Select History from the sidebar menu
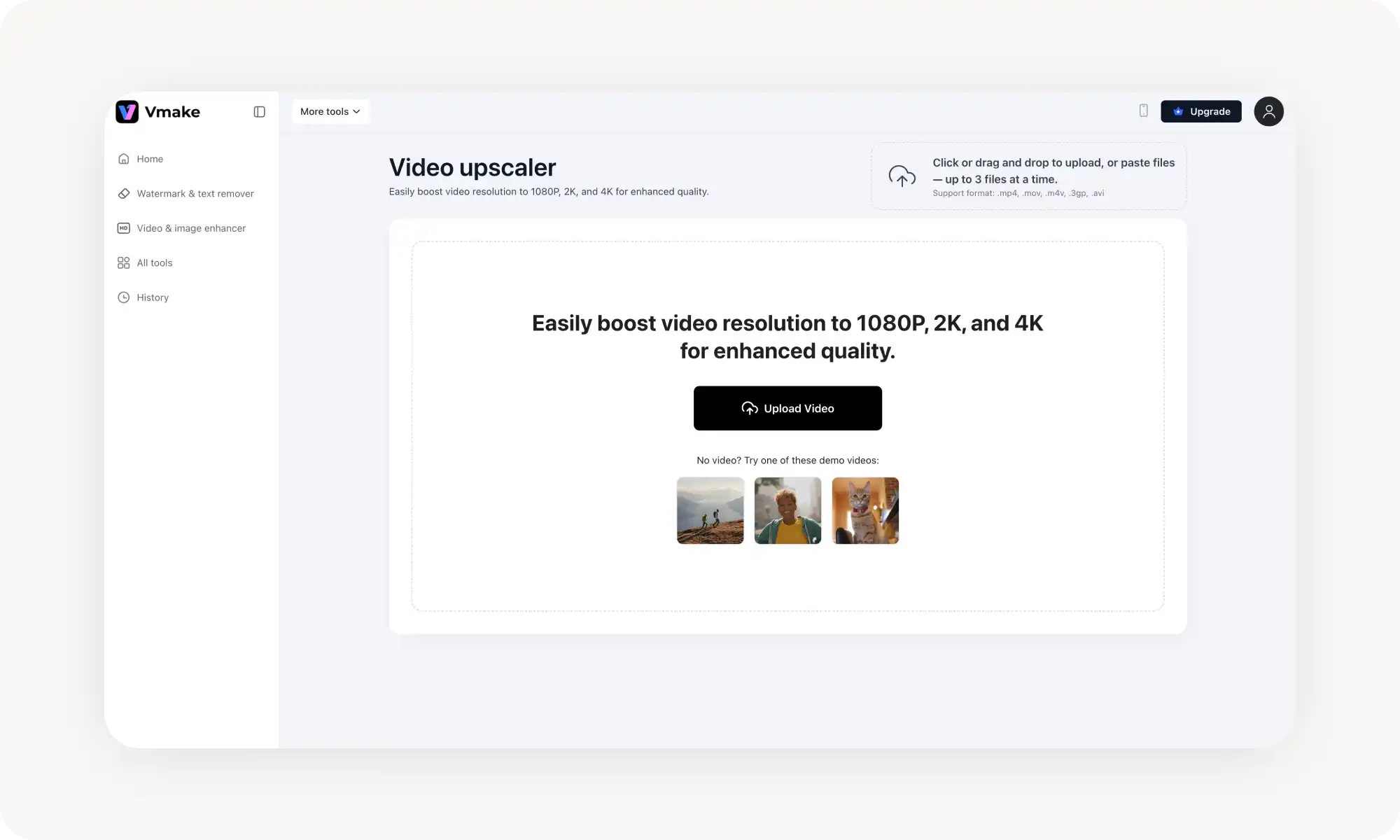 (x=153, y=297)
